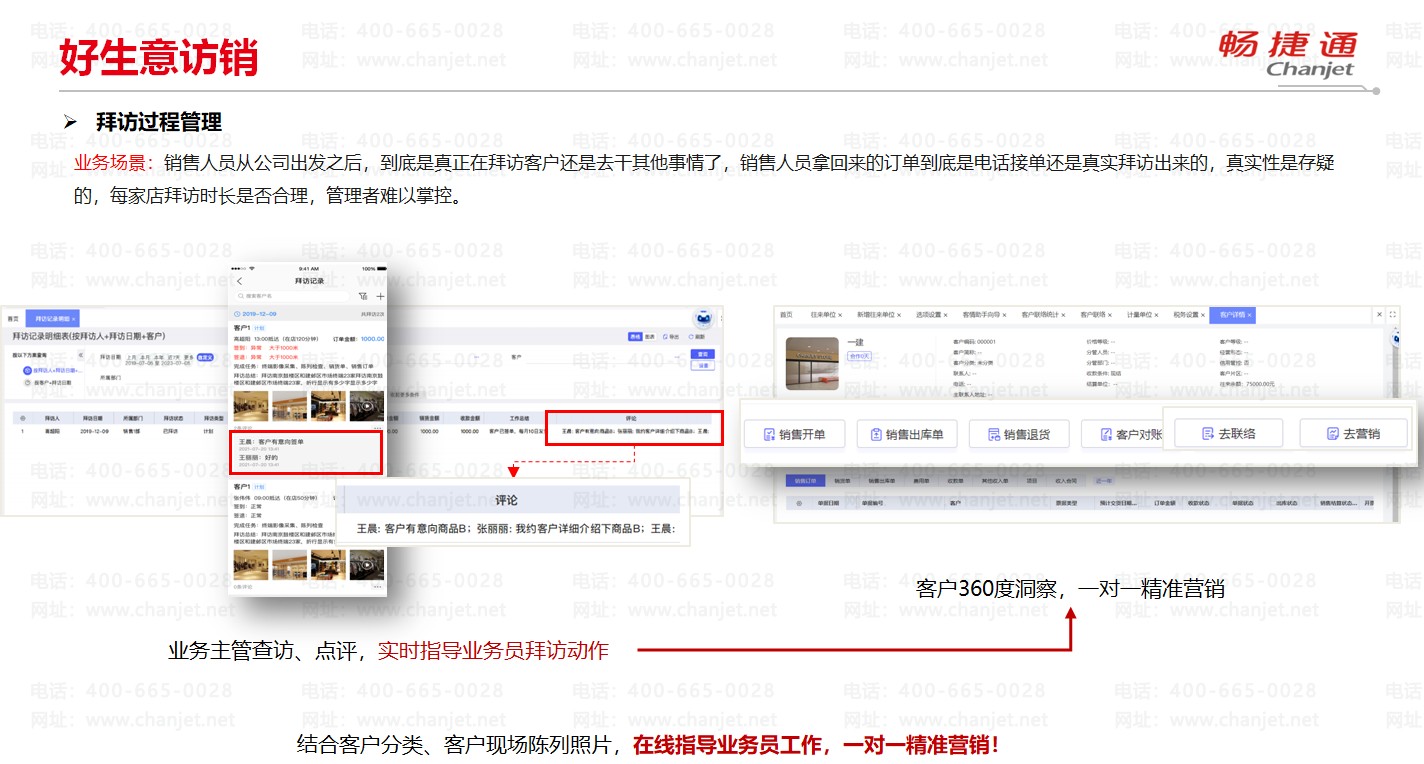Click the 销售退货 return icon

coord(993,434)
